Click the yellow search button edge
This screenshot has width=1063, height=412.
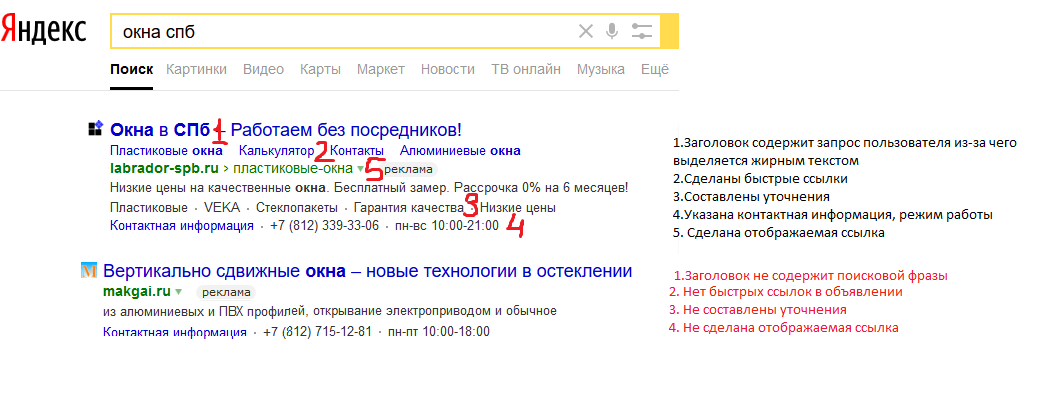(670, 31)
